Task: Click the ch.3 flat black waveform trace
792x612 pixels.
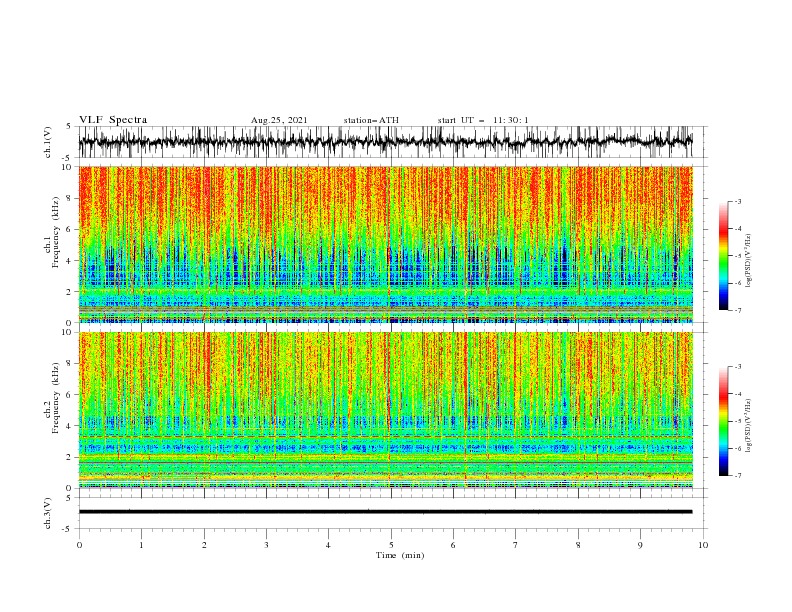Action: 385,512
